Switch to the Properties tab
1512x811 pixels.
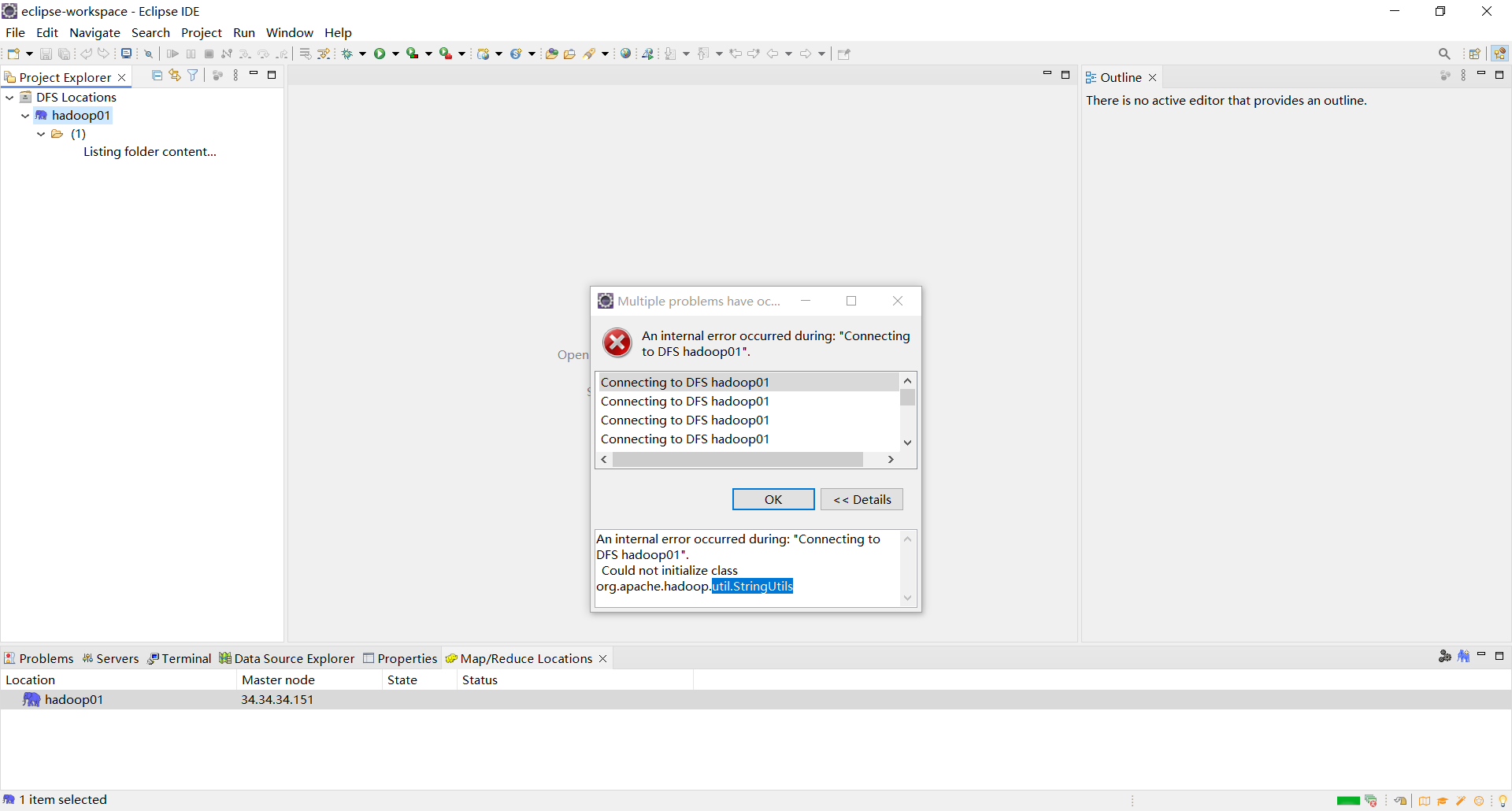click(x=400, y=658)
